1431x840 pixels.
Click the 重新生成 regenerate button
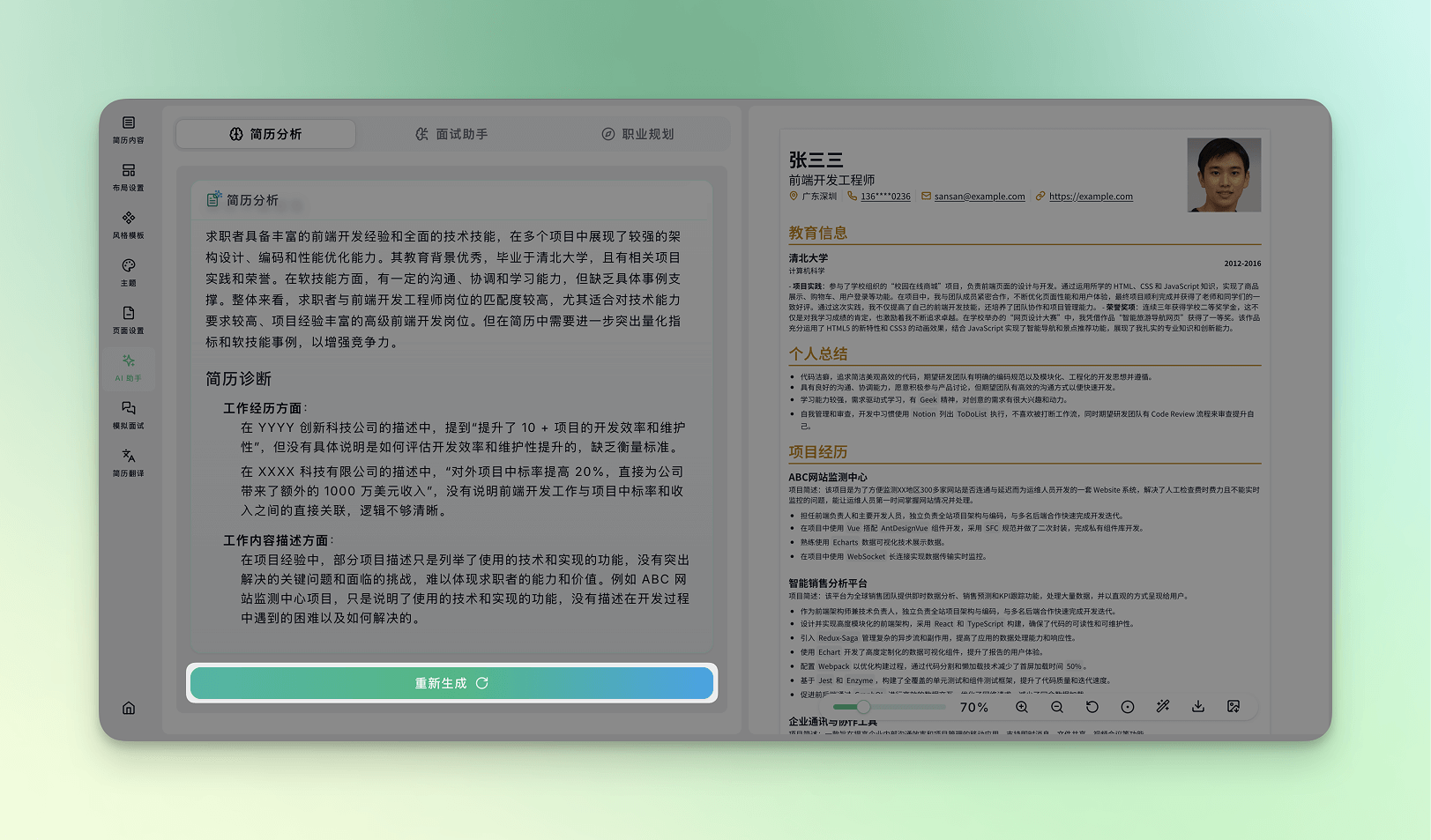click(451, 683)
